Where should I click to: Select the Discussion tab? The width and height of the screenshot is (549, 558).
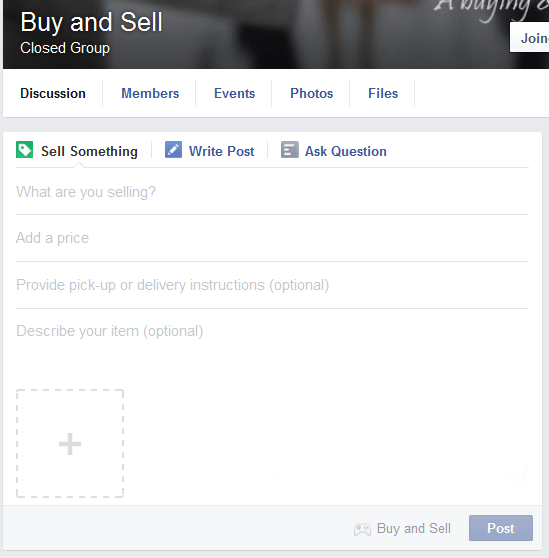click(53, 93)
